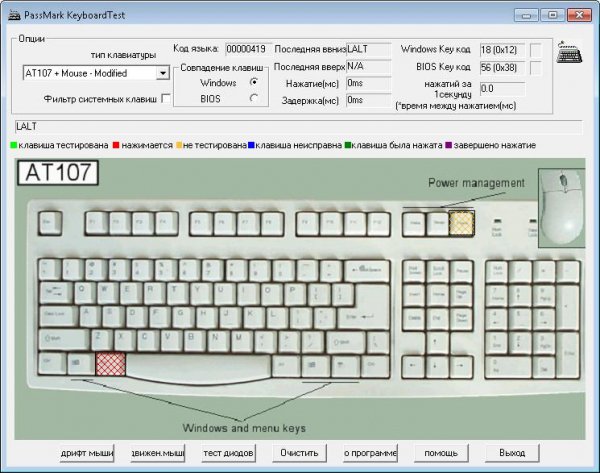Minimize the PassMark KeyboardTest window

(x=526, y=15)
